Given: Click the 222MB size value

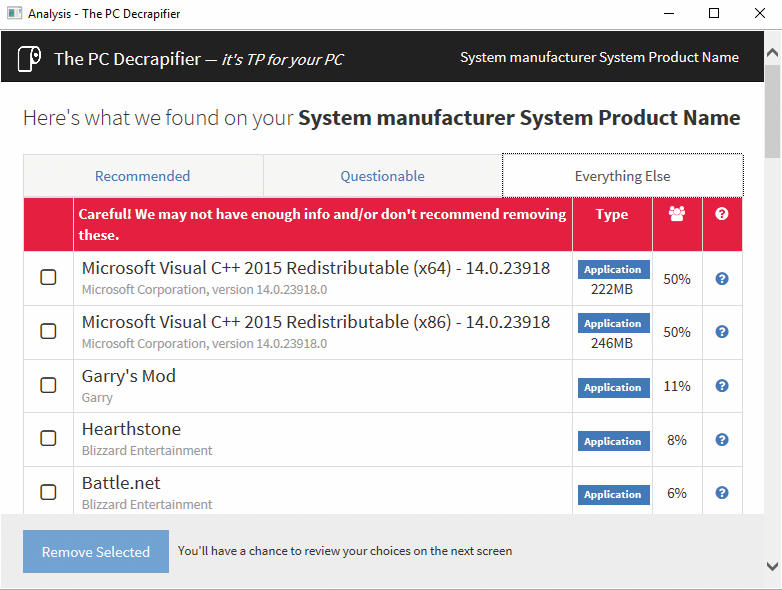Looking at the screenshot, I should 612,289.
